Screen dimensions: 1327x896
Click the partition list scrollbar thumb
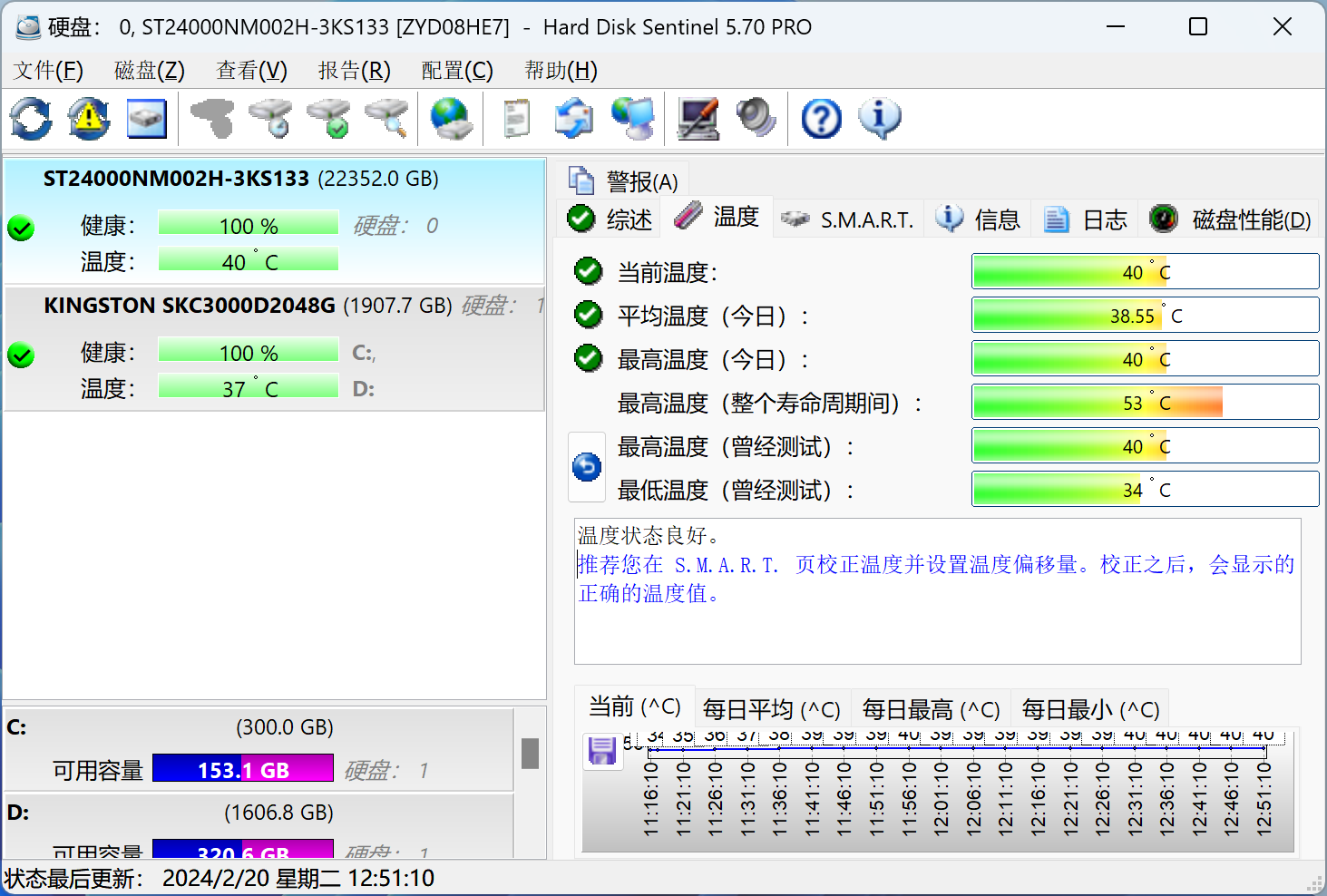531,754
